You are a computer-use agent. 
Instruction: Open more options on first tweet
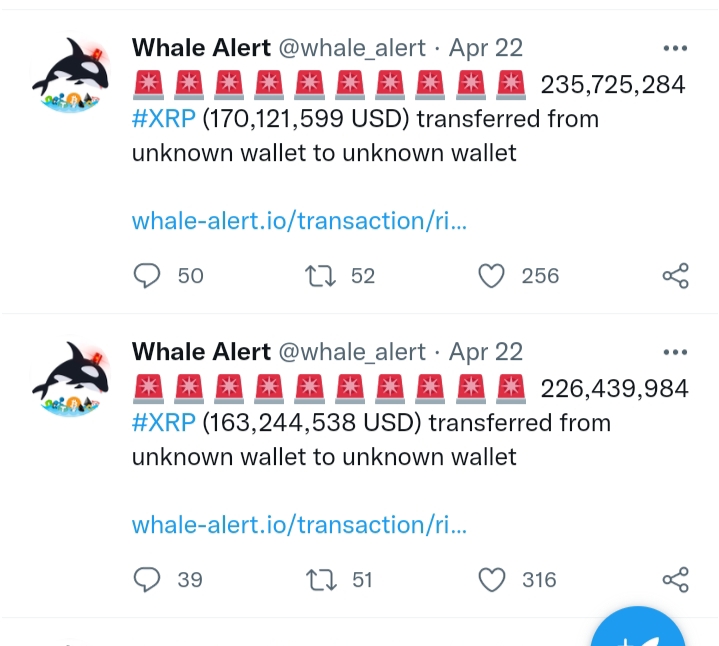pos(675,48)
